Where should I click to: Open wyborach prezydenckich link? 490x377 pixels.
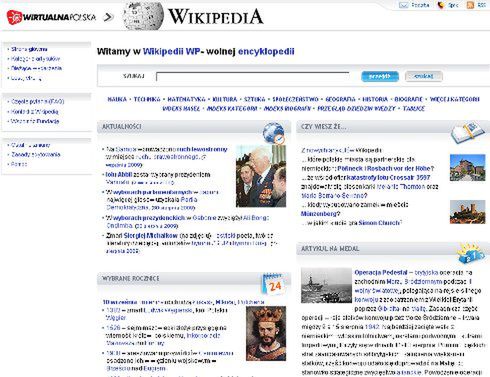click(x=149, y=218)
